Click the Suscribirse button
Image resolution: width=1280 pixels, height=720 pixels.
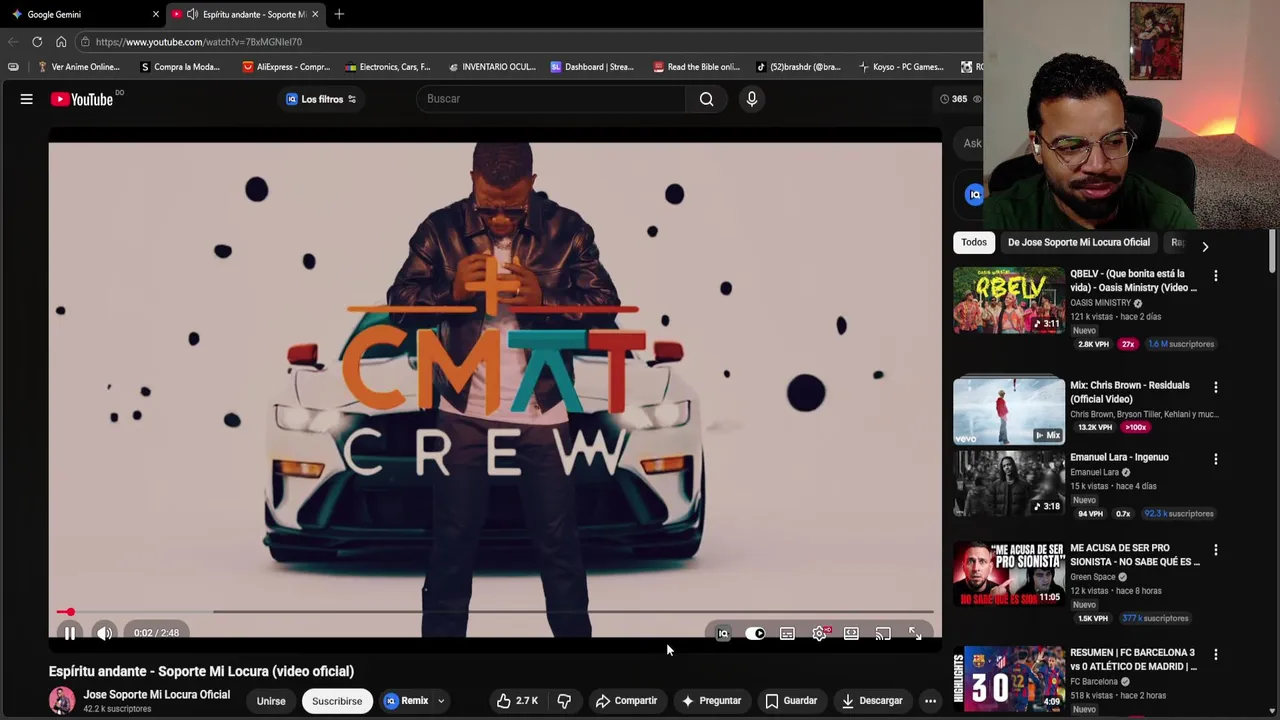click(x=337, y=701)
